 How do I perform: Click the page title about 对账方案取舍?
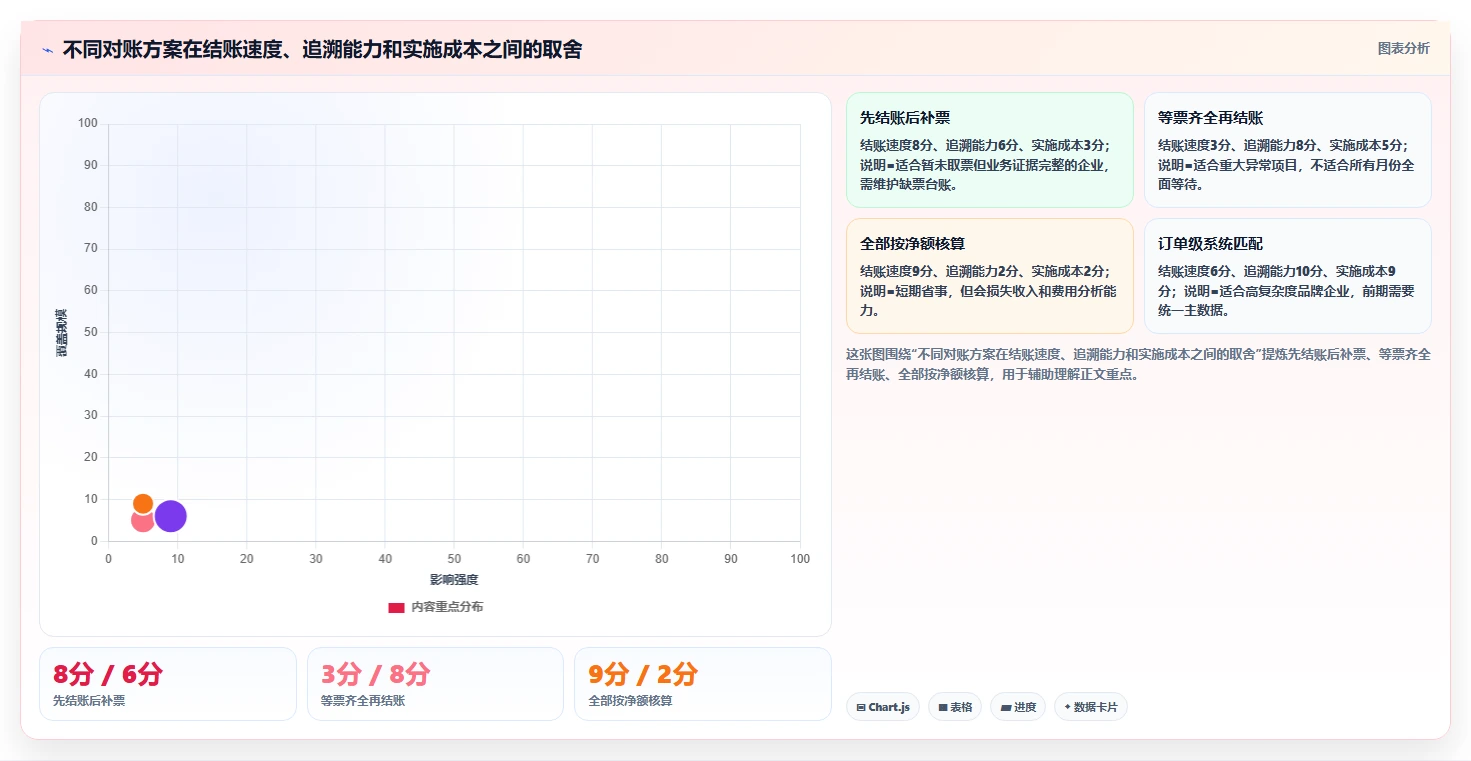click(x=322, y=50)
